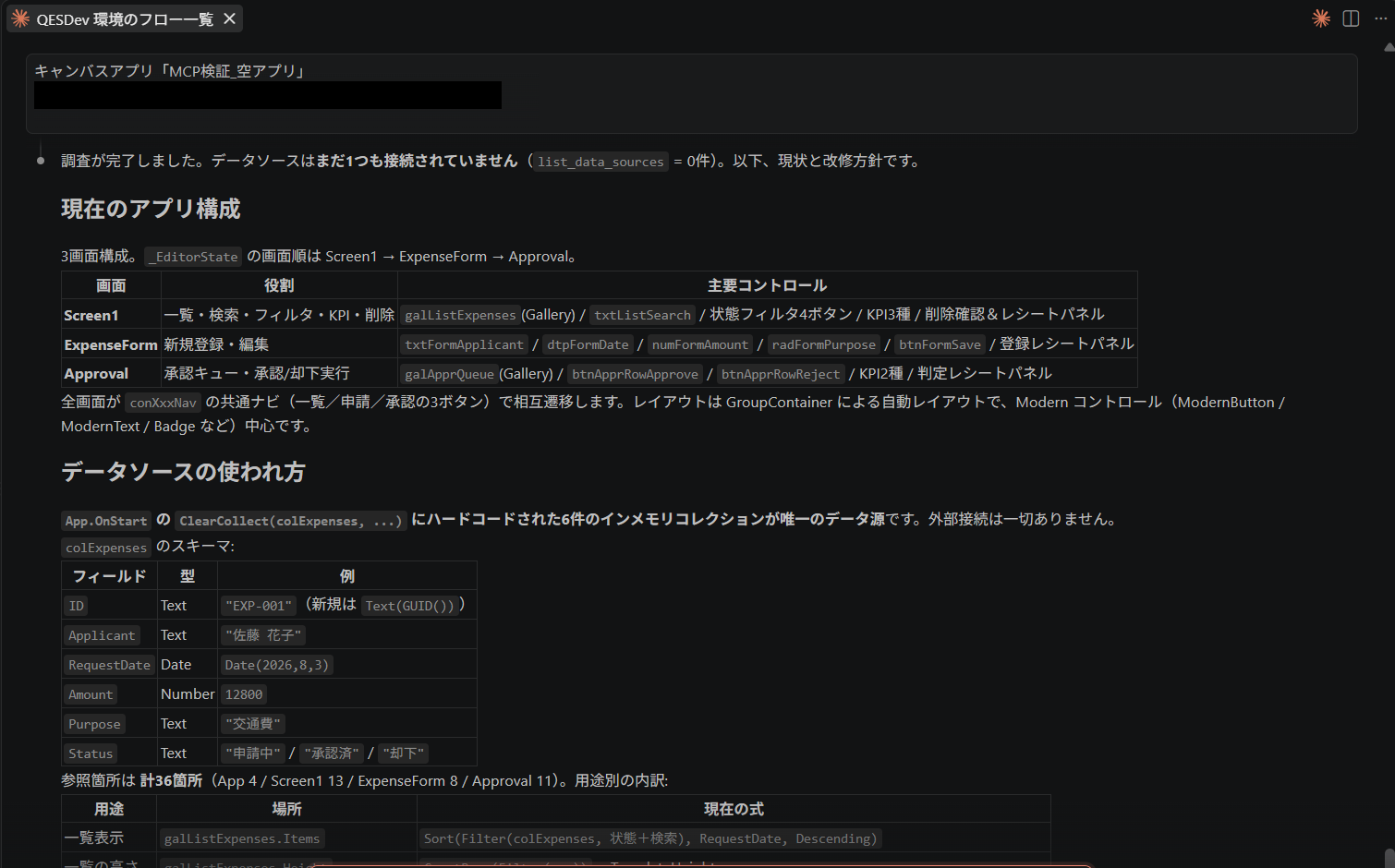Screen dimensions: 1395x868
Task: Click the user prompt message box
Action: [692, 93]
